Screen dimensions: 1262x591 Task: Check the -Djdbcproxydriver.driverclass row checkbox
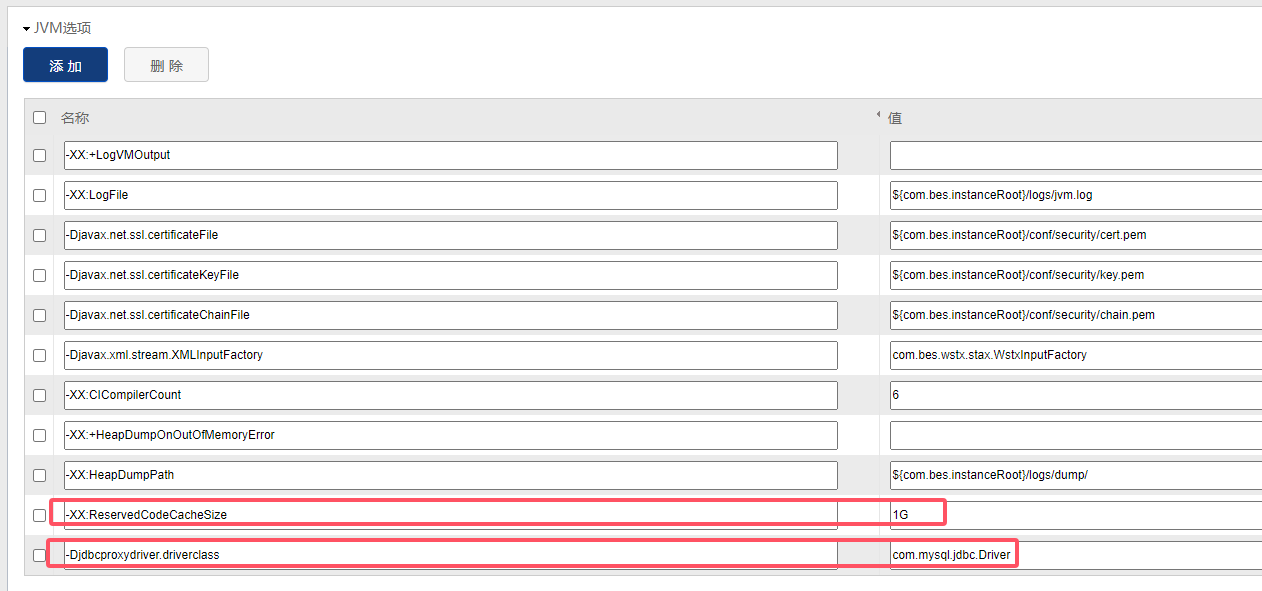tap(39, 555)
